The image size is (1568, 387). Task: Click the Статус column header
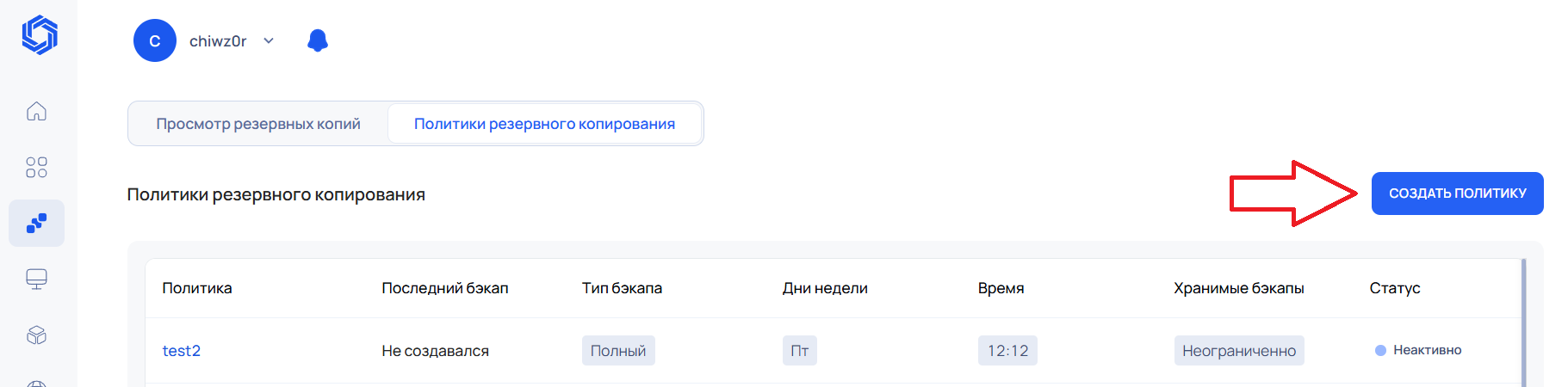(1395, 288)
